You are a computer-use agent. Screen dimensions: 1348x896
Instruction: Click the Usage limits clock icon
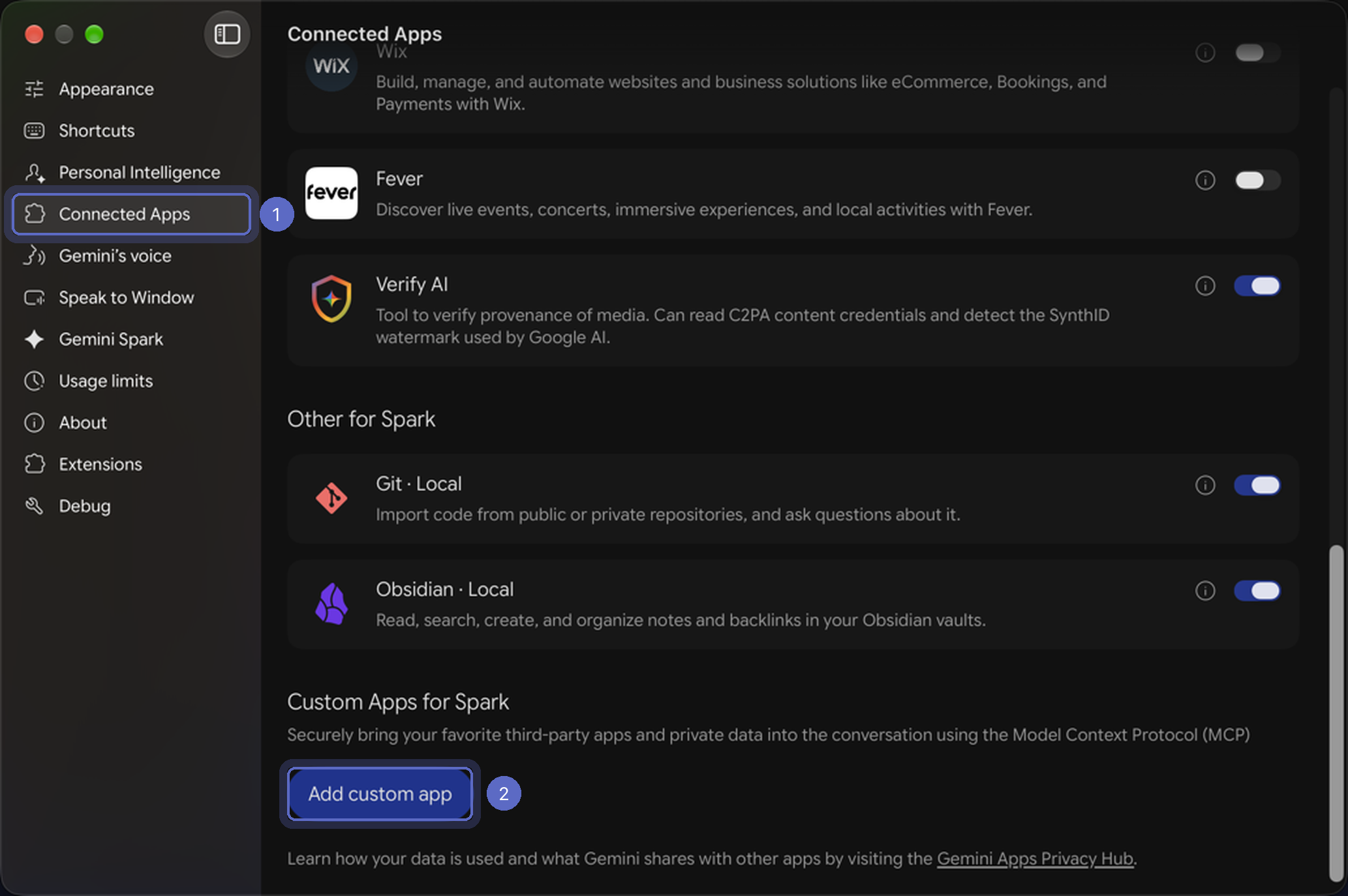click(34, 381)
